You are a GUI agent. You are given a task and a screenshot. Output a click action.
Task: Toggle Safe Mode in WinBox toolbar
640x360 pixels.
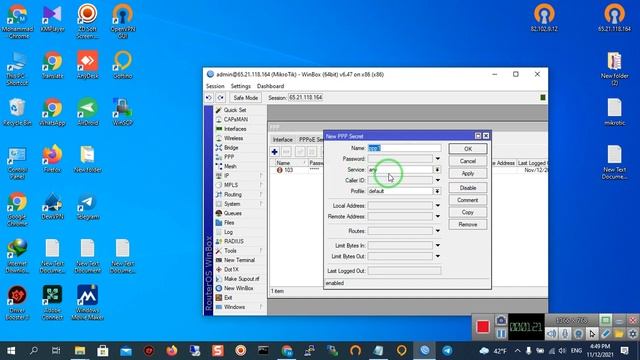tap(245, 98)
